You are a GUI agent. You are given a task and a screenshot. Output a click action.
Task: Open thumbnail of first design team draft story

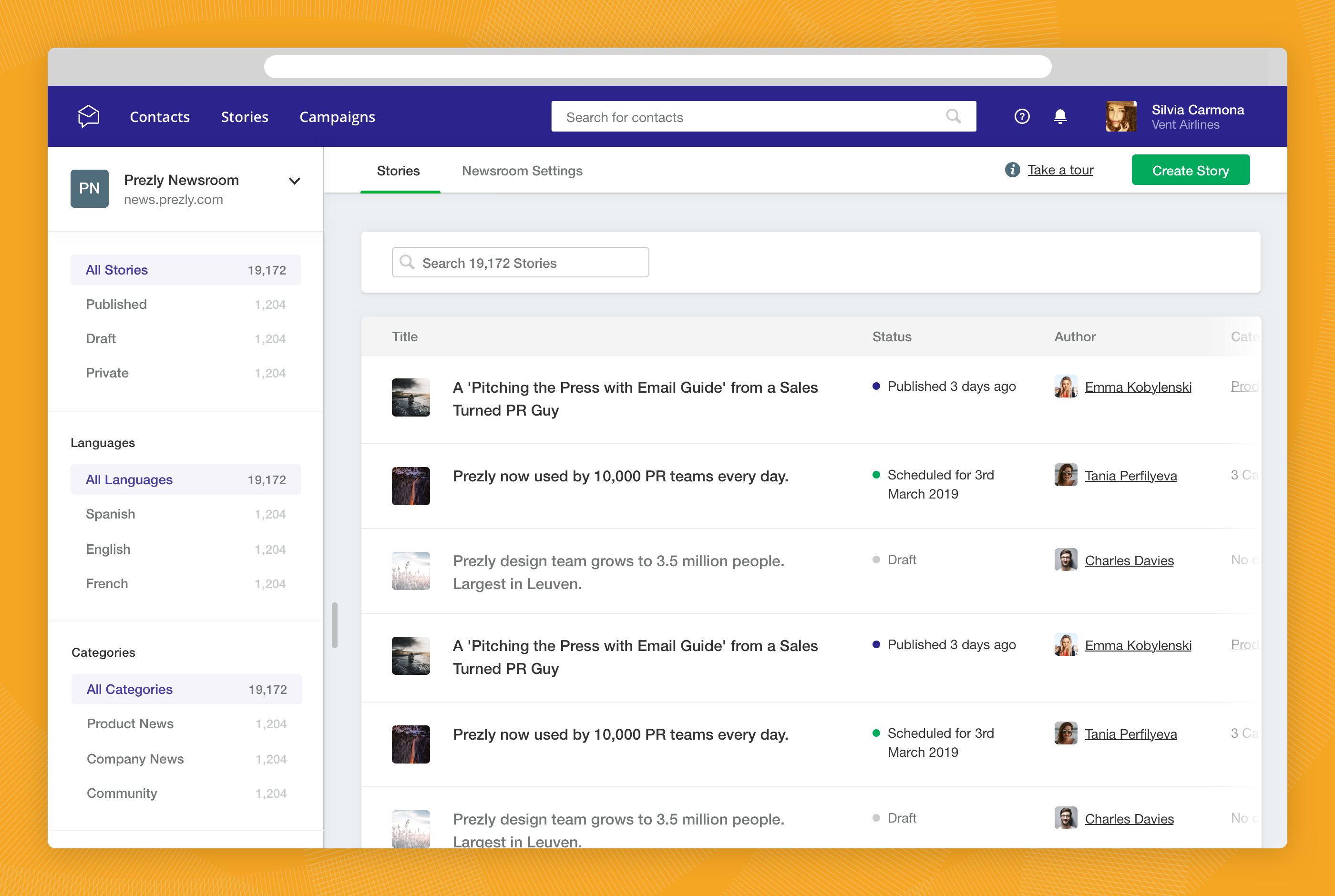[x=411, y=571]
